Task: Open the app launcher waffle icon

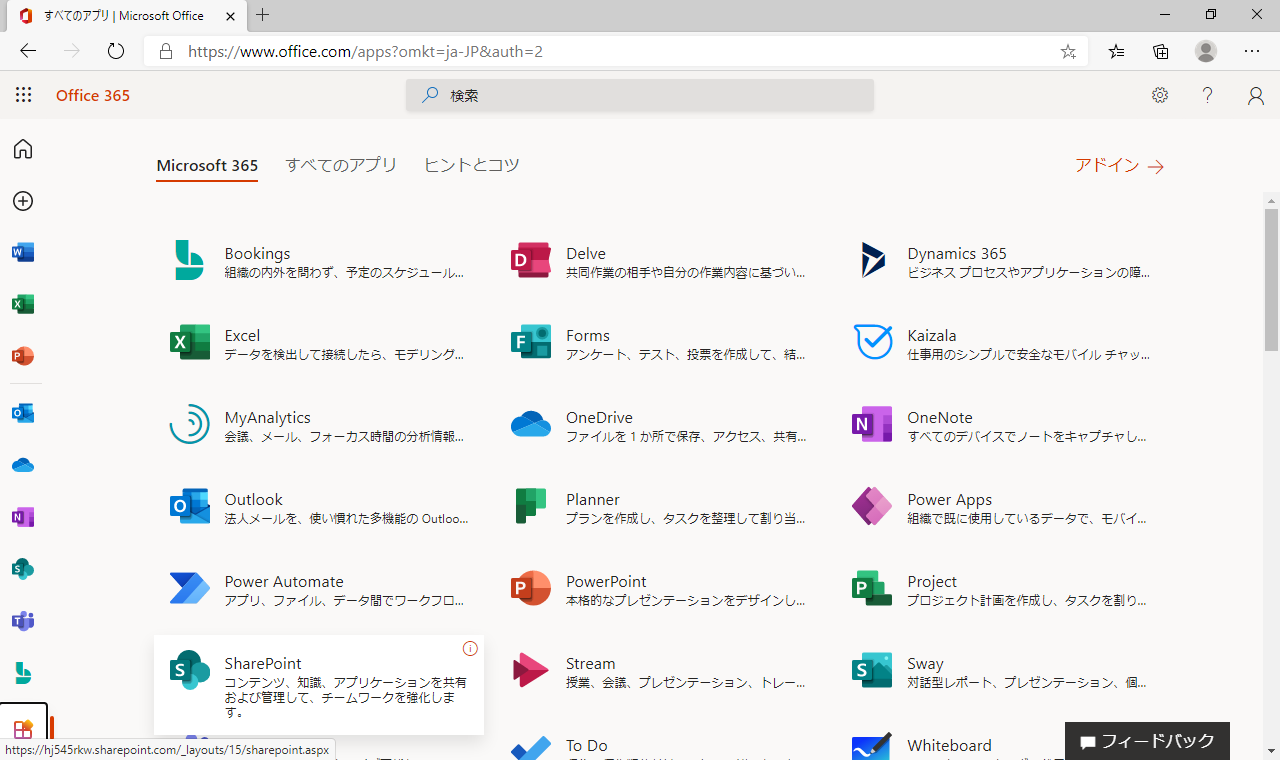Action: [24, 95]
